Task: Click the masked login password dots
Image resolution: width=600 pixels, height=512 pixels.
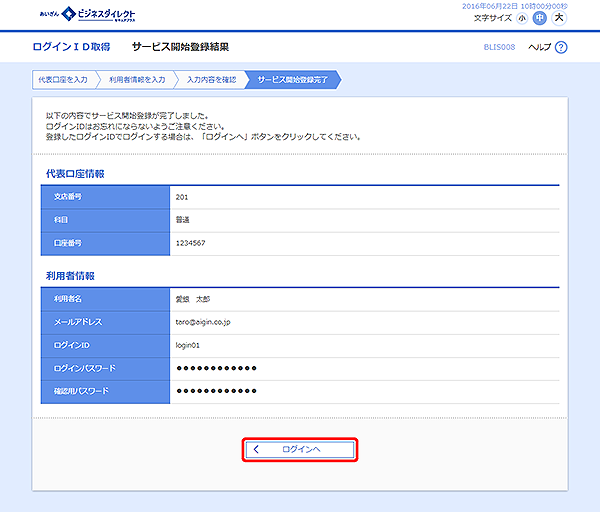Action: 216,369
